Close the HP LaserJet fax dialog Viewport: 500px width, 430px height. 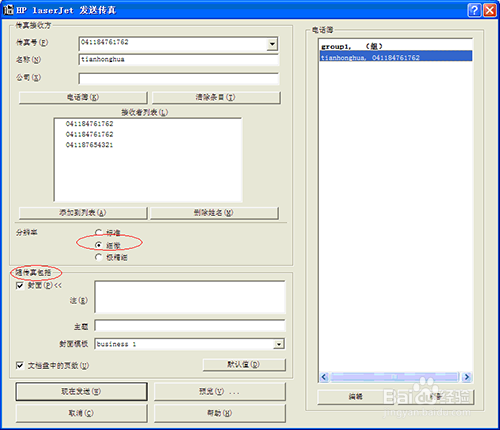[x=489, y=10]
